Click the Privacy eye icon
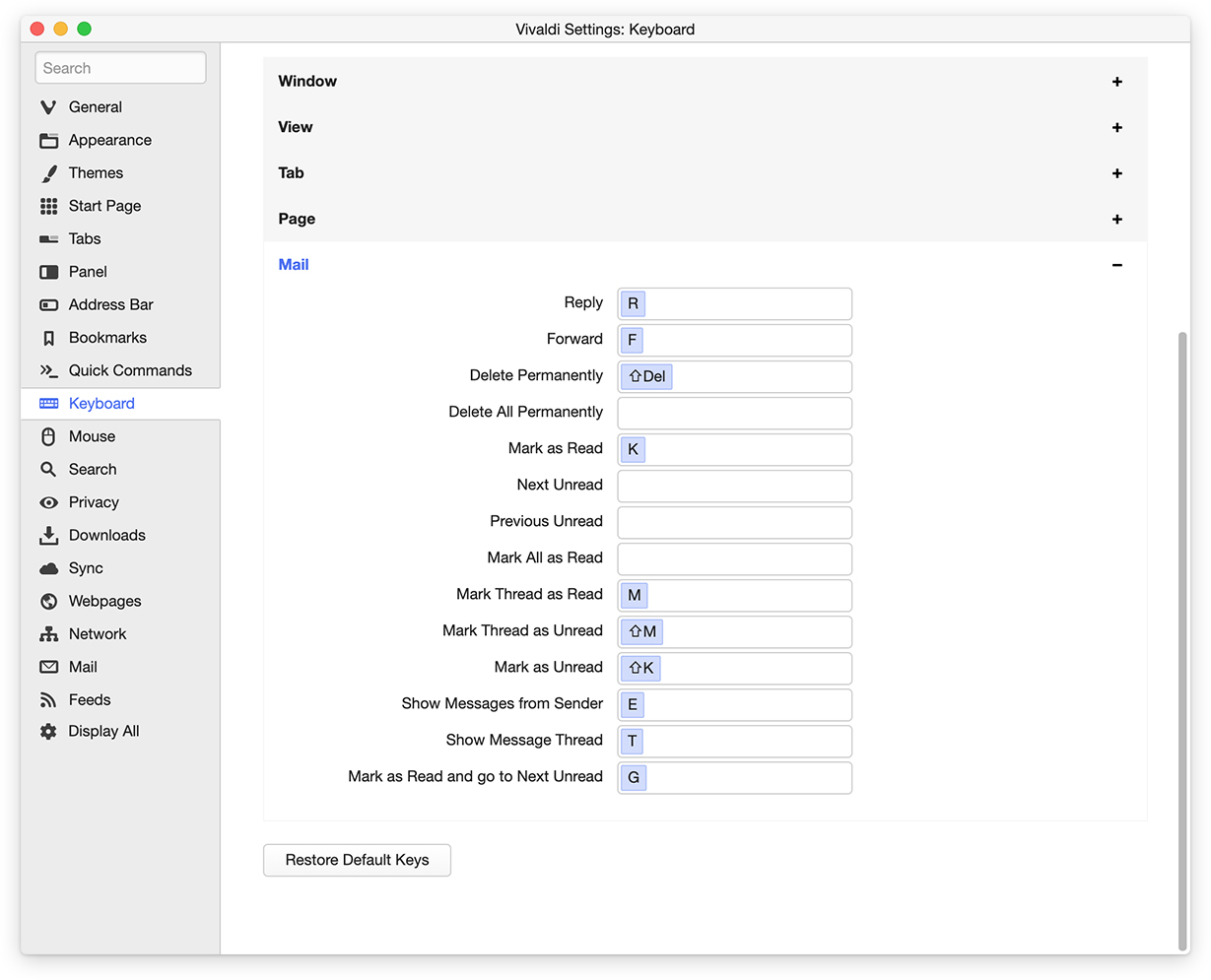The image size is (1211, 980). click(x=48, y=502)
